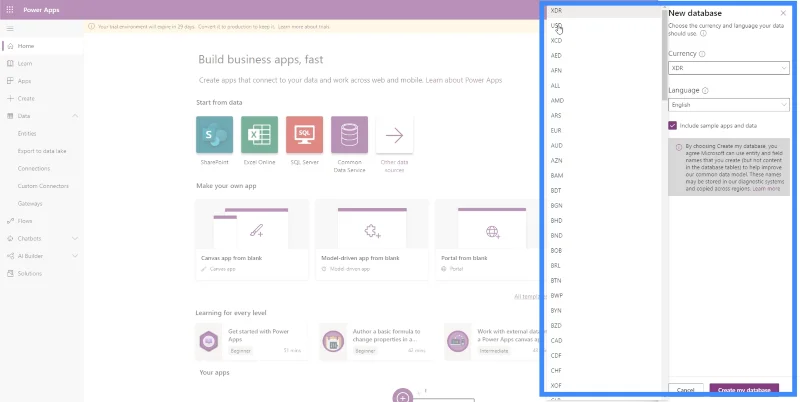Choose the Common Data Service tile
The width and height of the screenshot is (800, 402).
pyautogui.click(x=349, y=135)
